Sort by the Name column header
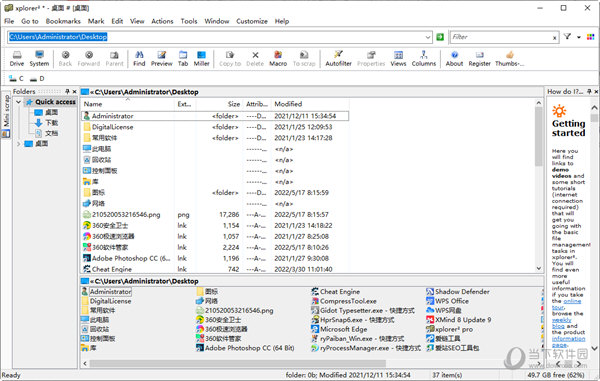 pyautogui.click(x=128, y=104)
